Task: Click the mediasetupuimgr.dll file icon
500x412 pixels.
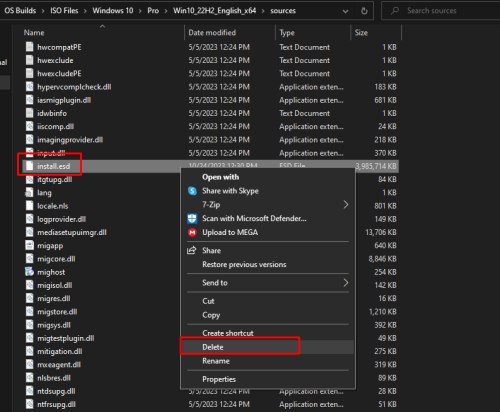Action: click(x=30, y=232)
